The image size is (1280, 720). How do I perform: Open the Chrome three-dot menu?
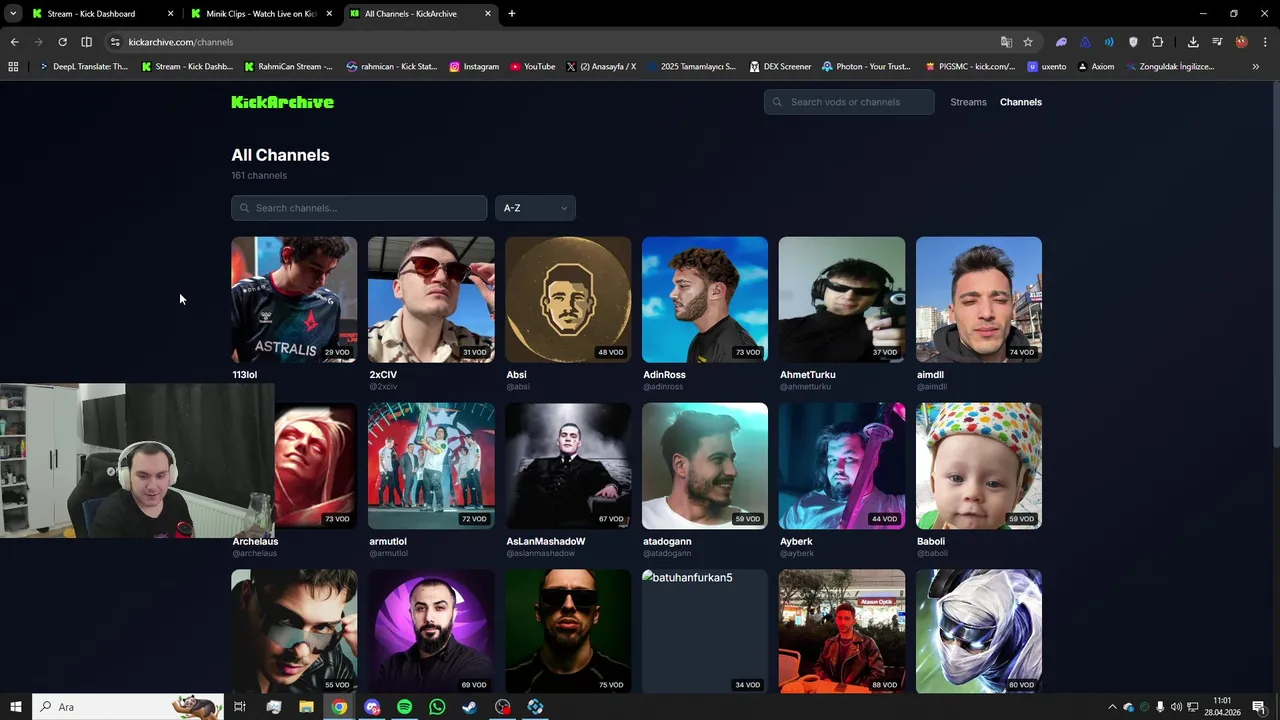click(1265, 42)
